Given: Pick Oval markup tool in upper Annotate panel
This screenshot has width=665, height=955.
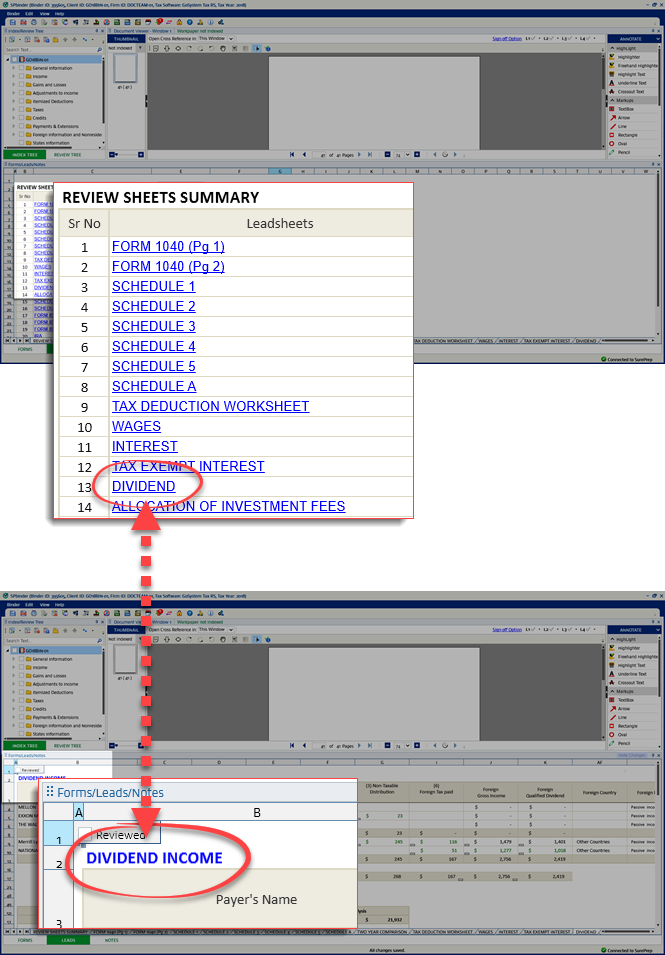Looking at the screenshot, I should click(x=623, y=144).
